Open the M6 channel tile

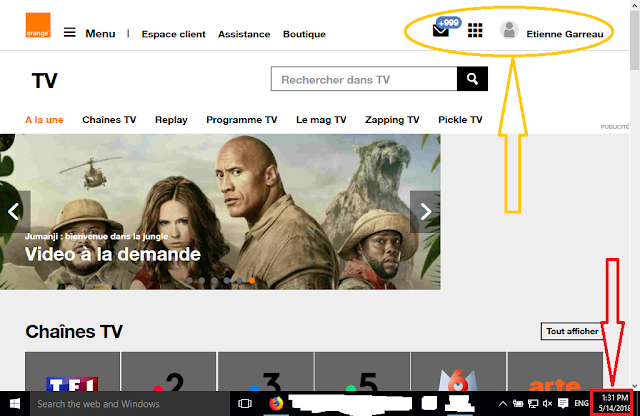coord(458,372)
